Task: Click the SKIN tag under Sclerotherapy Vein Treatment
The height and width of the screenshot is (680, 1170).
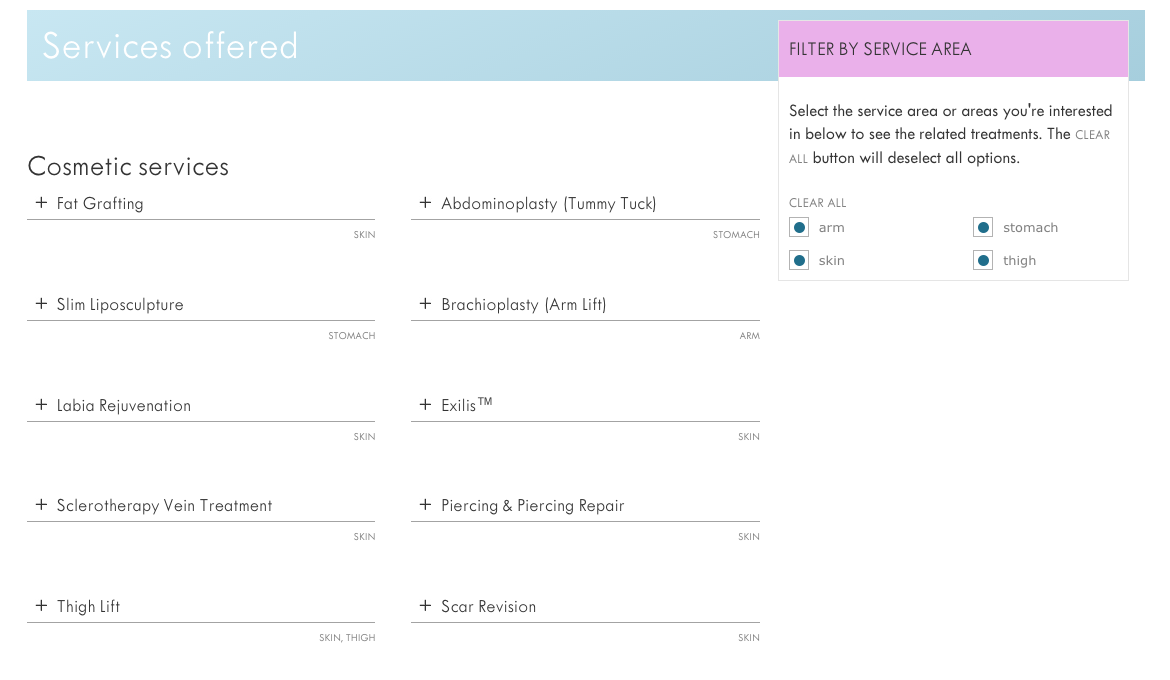Action: pyautogui.click(x=365, y=537)
